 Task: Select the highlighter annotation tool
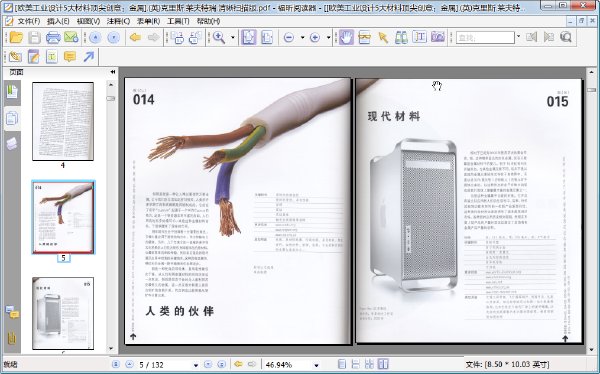point(15,57)
